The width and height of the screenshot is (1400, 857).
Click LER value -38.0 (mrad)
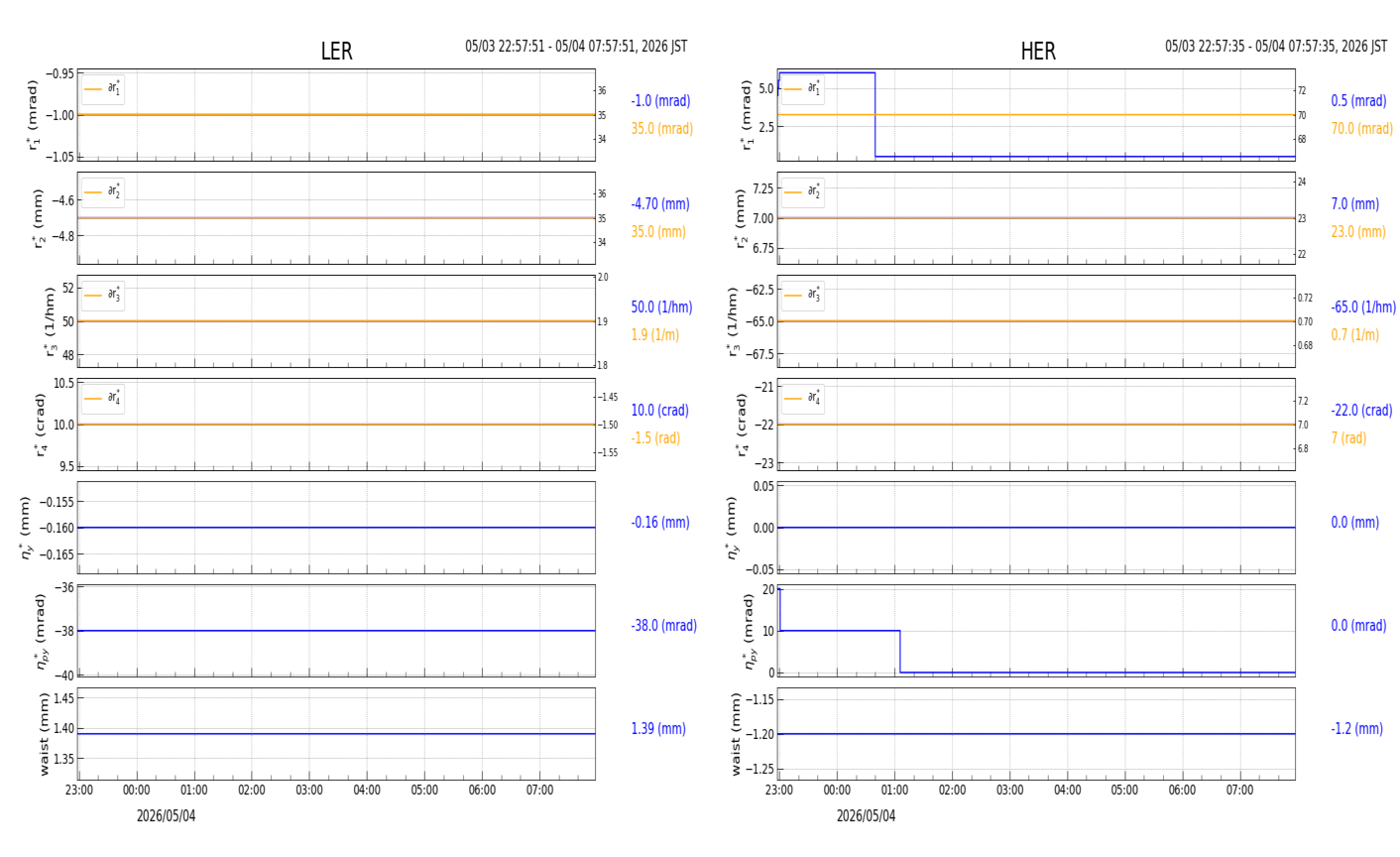click(664, 626)
